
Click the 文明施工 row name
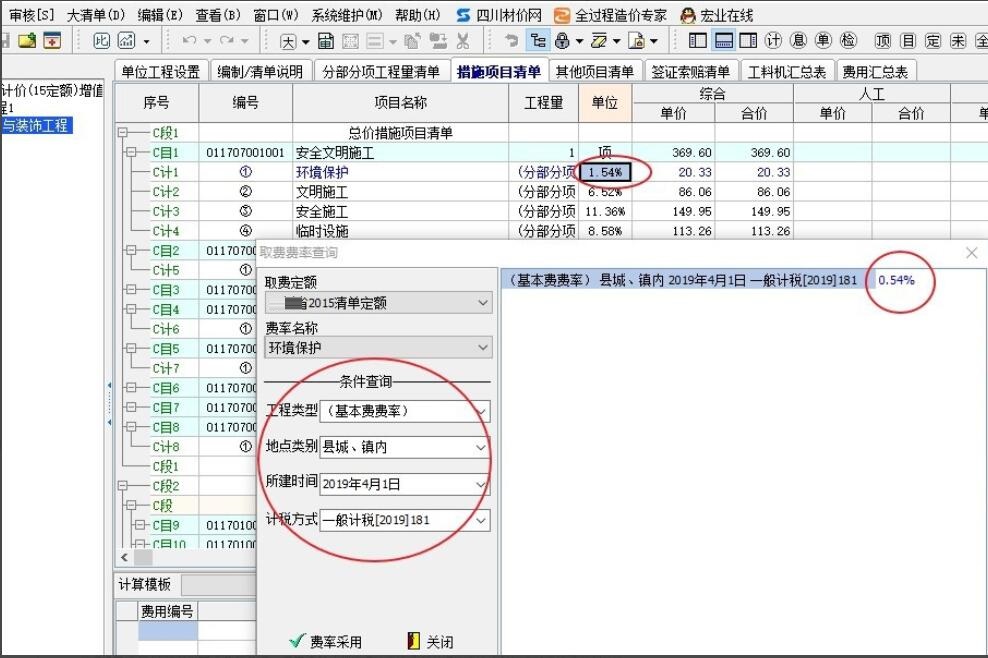pyautogui.click(x=322, y=192)
